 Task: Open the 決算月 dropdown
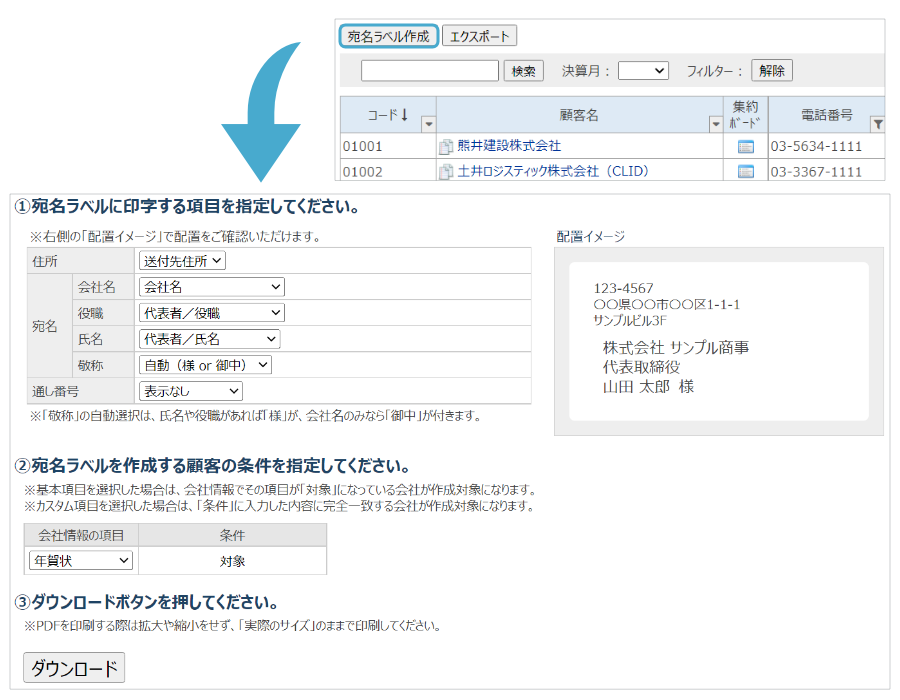(x=642, y=71)
